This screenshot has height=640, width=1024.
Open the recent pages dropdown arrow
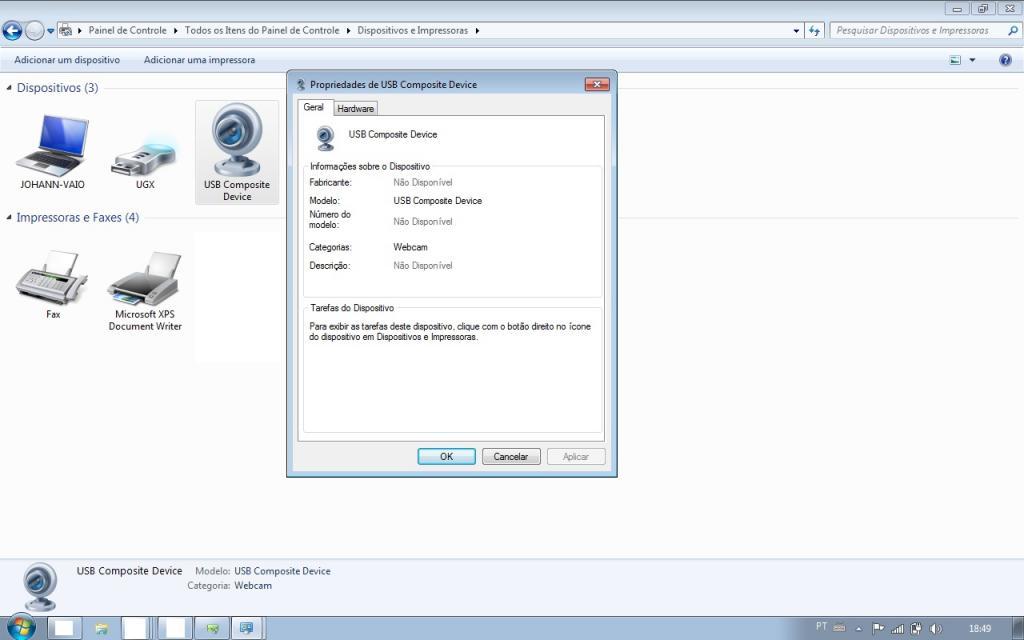[50, 31]
